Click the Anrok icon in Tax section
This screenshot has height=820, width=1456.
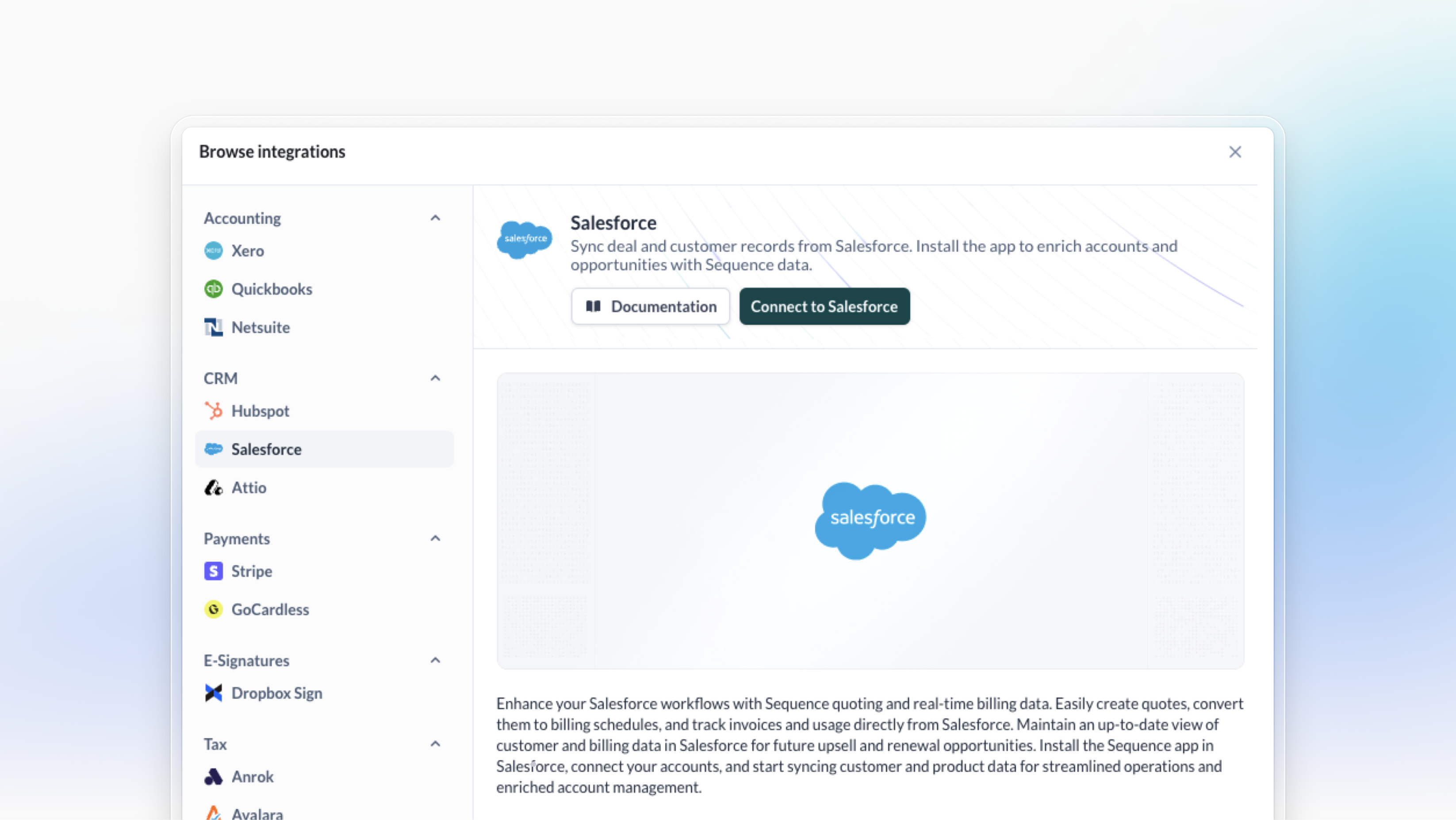click(213, 777)
